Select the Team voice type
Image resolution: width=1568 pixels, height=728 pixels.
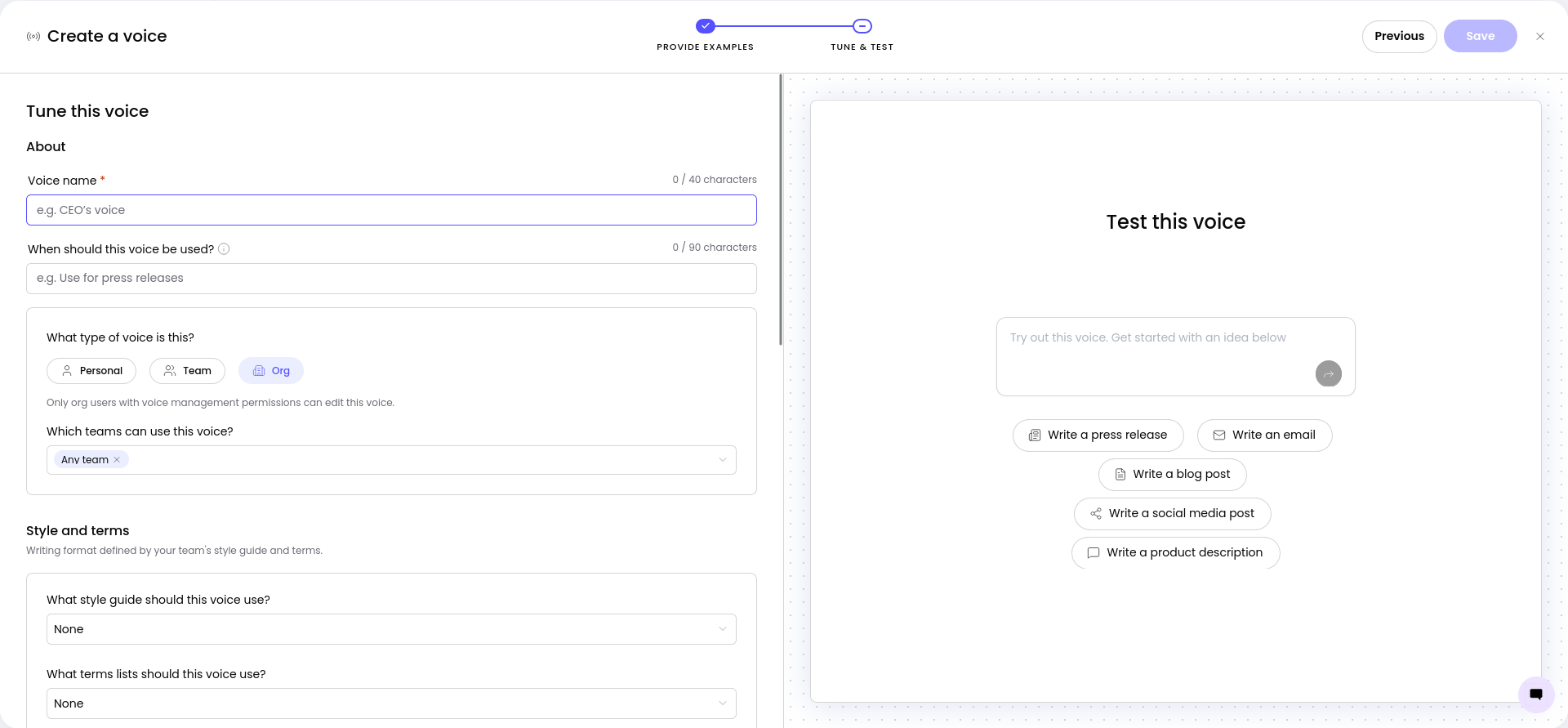point(187,371)
